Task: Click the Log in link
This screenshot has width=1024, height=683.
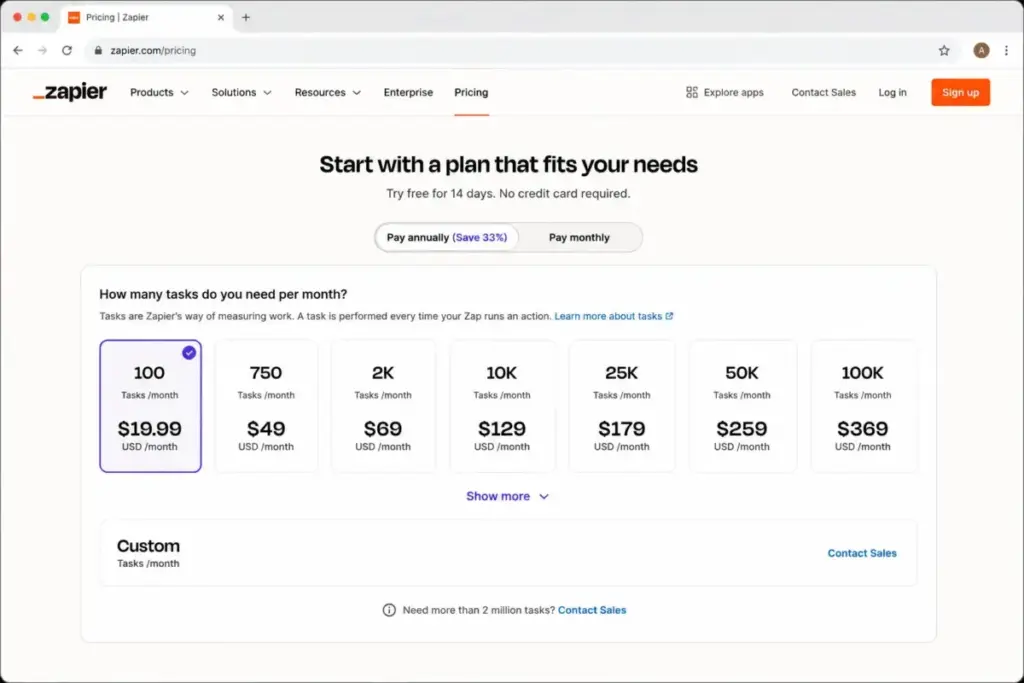Action: click(892, 92)
